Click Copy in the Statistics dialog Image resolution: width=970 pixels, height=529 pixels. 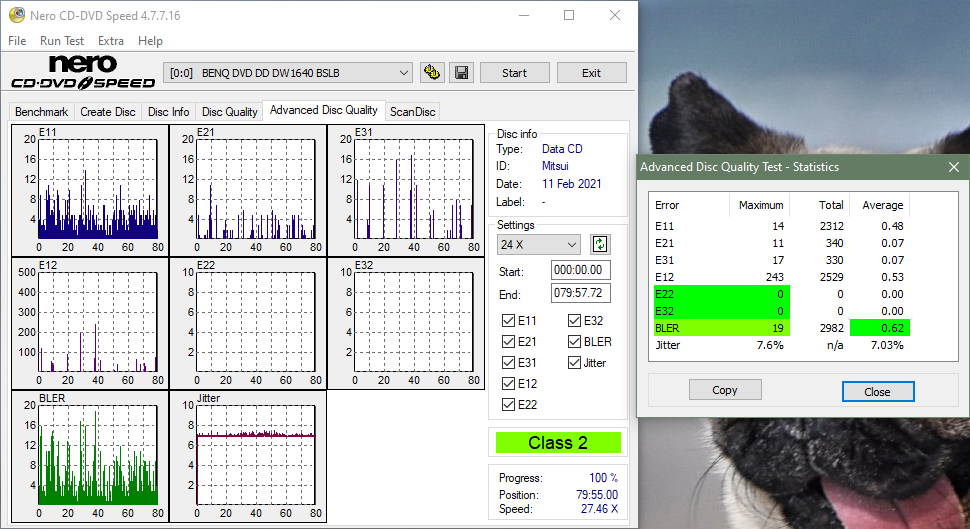(x=725, y=390)
